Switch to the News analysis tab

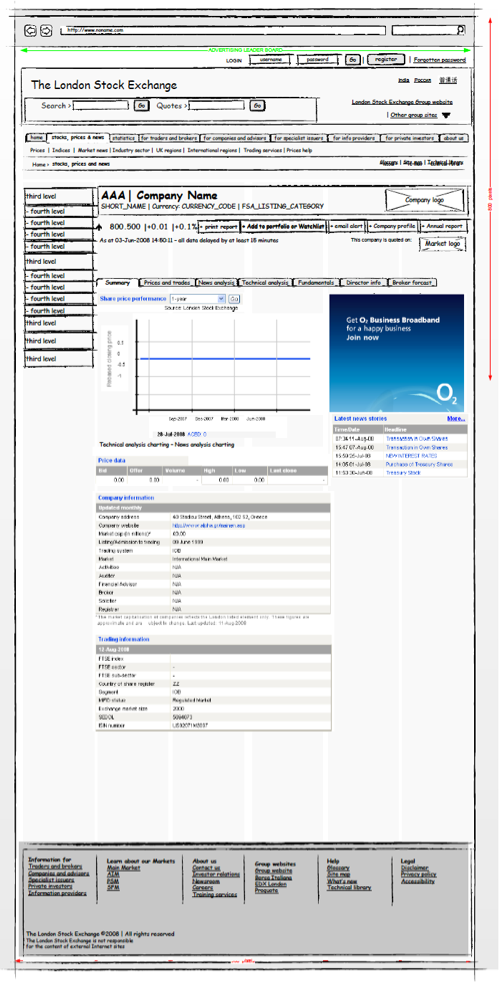tap(216, 283)
